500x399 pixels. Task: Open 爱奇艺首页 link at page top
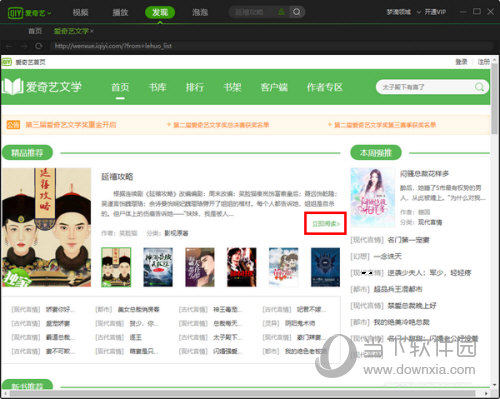tap(30, 62)
